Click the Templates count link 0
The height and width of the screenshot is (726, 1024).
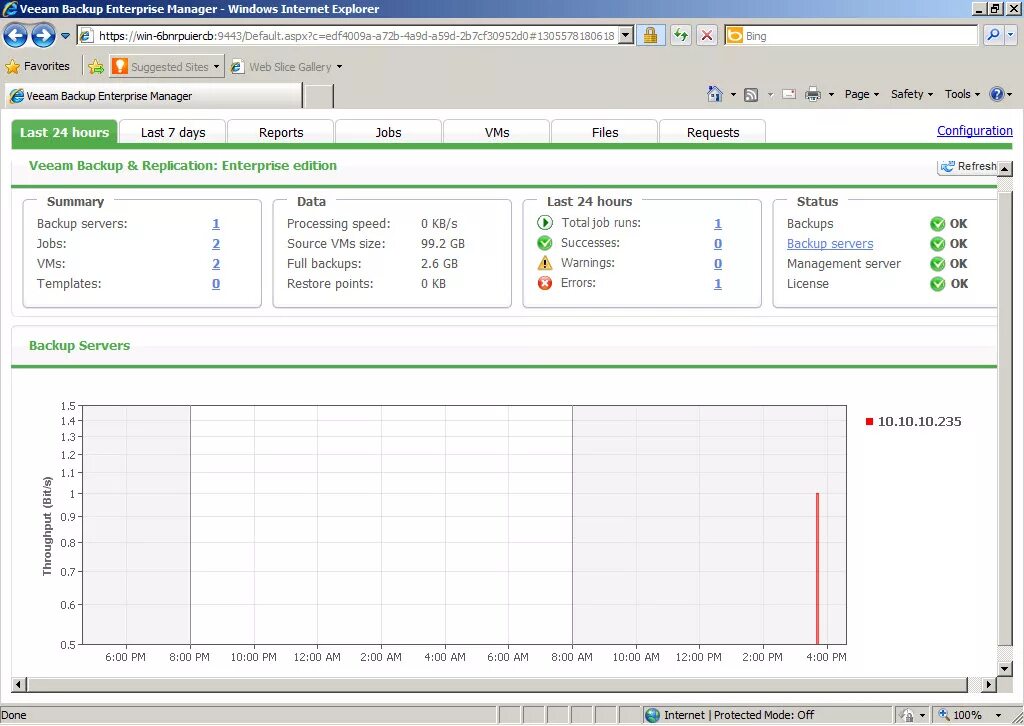216,284
